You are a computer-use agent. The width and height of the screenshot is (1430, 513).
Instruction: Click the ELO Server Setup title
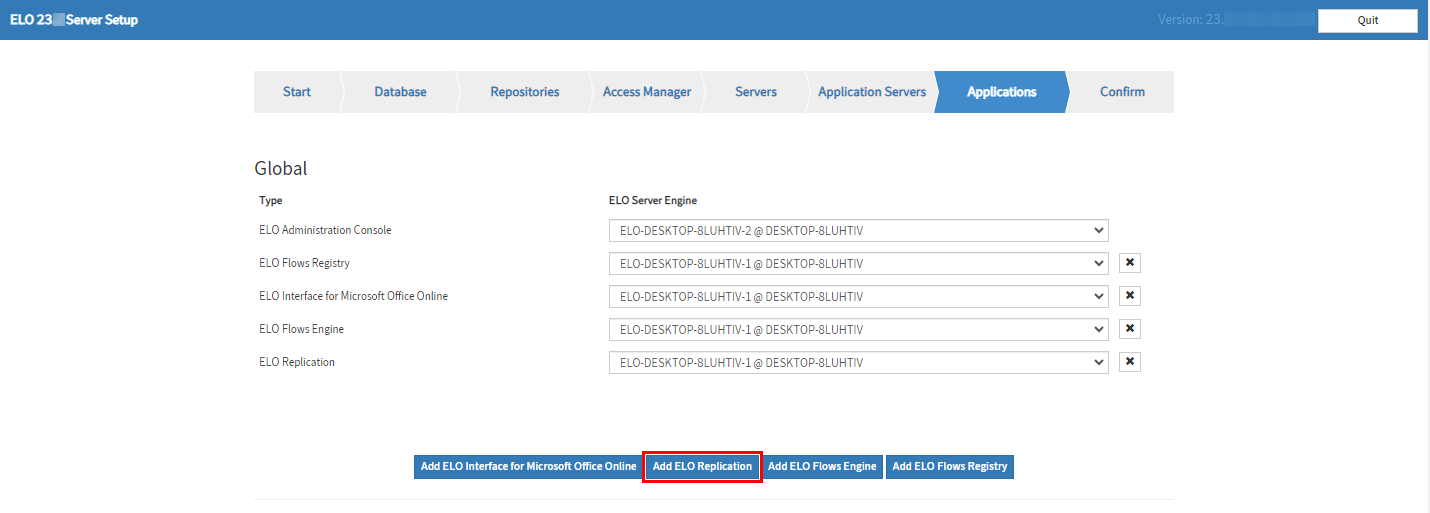tap(74, 20)
